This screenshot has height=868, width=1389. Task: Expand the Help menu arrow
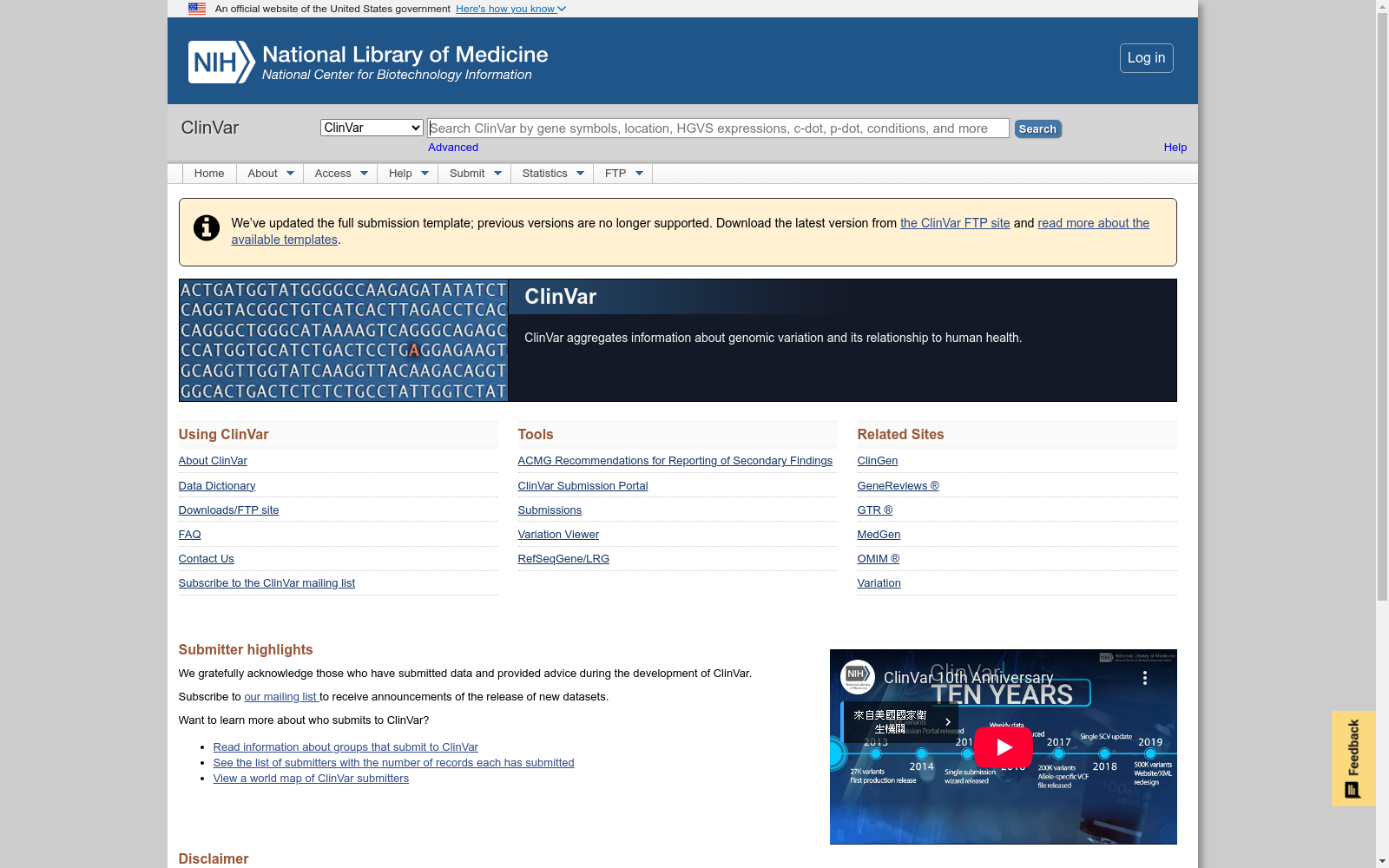pyautogui.click(x=425, y=174)
